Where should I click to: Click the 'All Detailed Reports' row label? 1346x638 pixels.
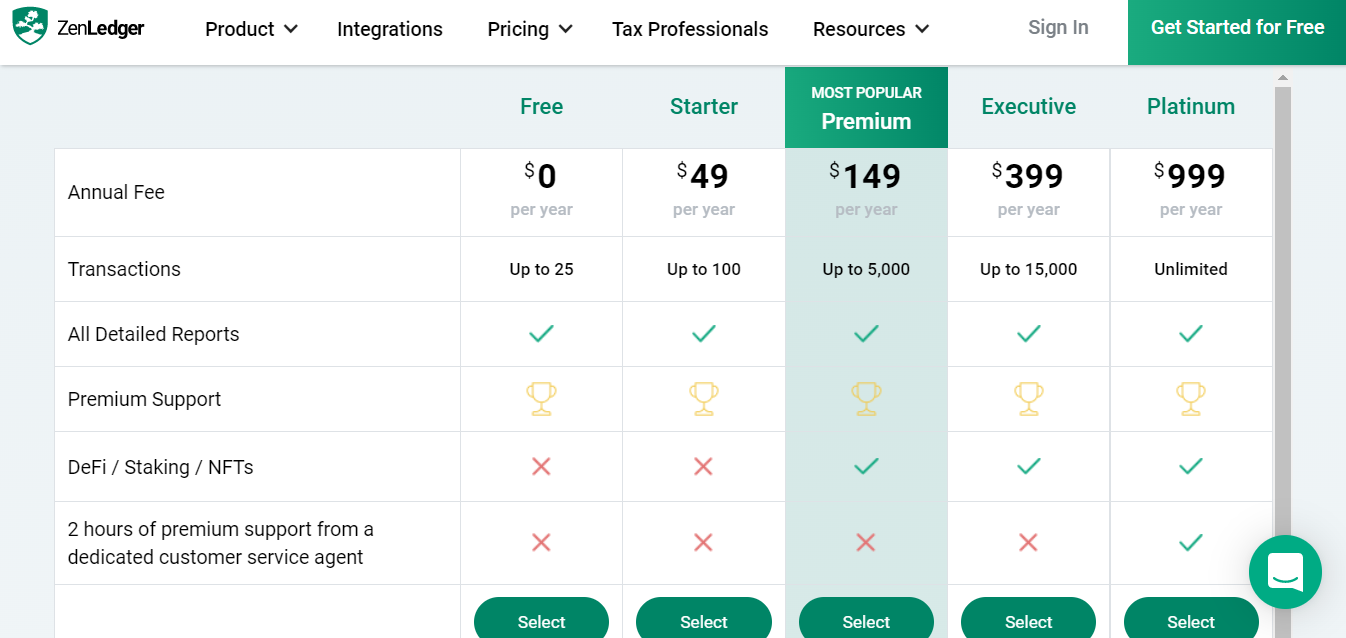[153, 334]
